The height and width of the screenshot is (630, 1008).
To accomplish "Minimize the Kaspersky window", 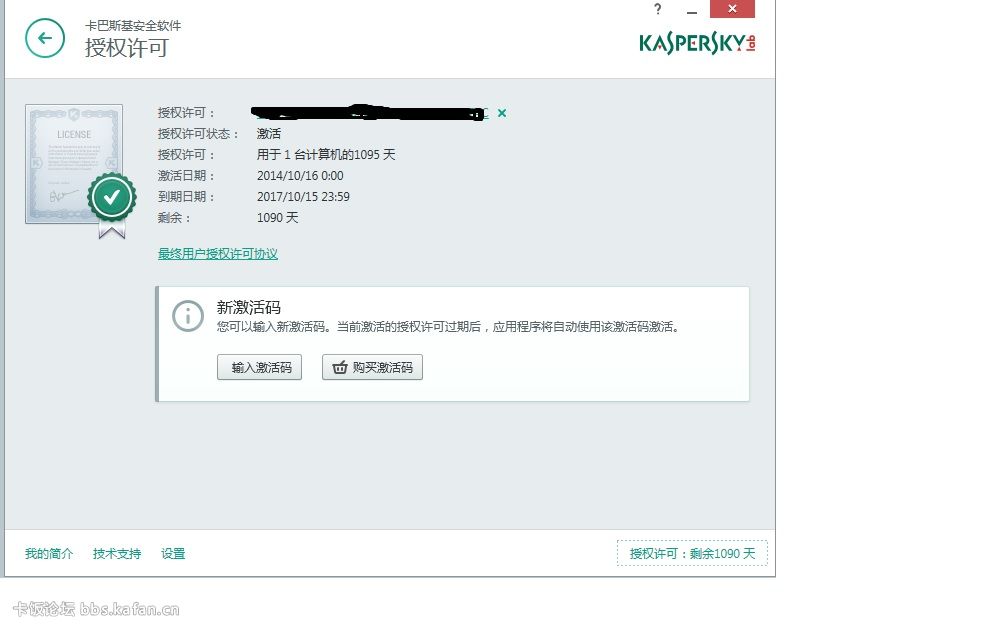I will pos(692,10).
